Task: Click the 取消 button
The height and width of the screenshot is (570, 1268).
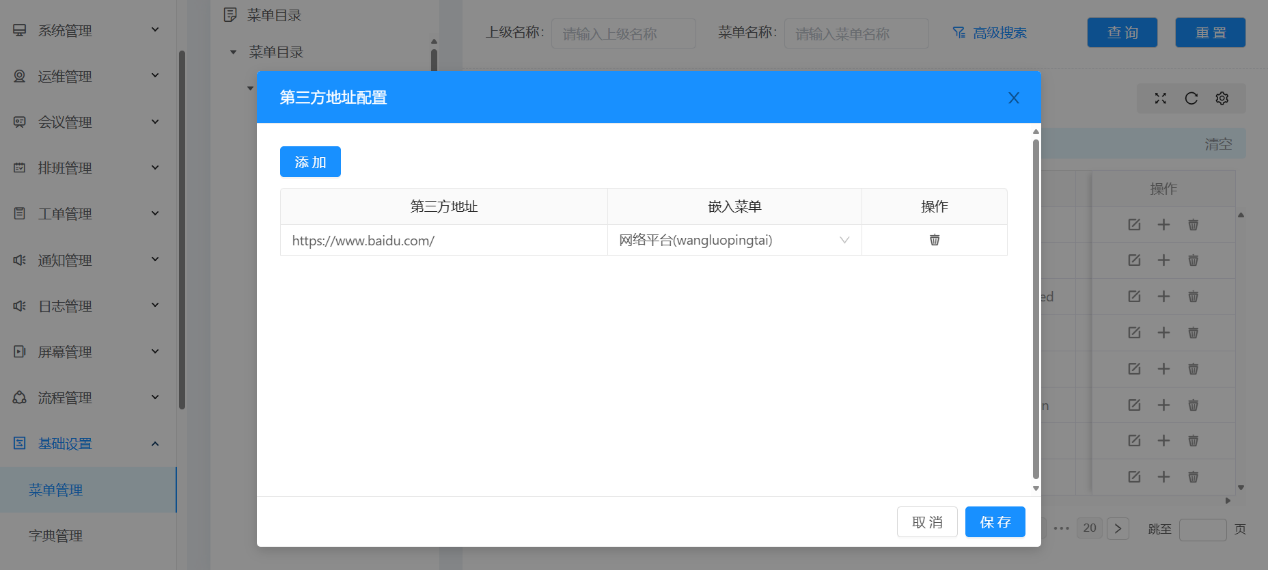Action: pos(926,522)
